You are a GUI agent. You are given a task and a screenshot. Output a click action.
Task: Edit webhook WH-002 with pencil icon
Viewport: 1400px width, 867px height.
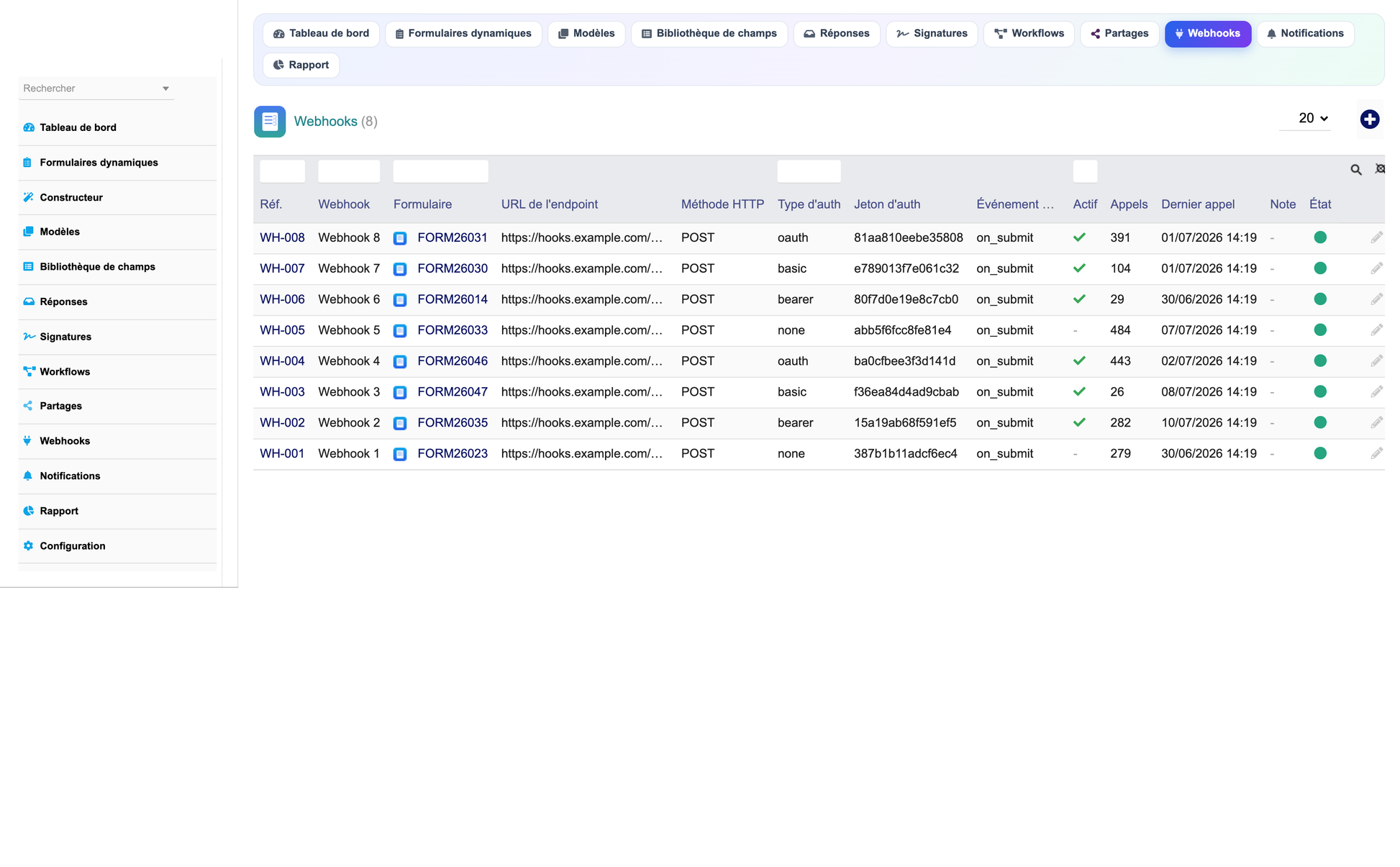pyautogui.click(x=1376, y=423)
